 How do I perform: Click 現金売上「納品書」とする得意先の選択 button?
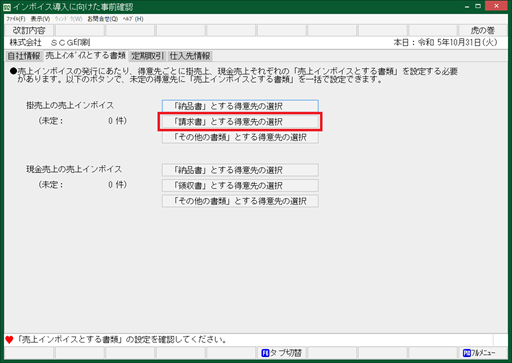click(240, 170)
